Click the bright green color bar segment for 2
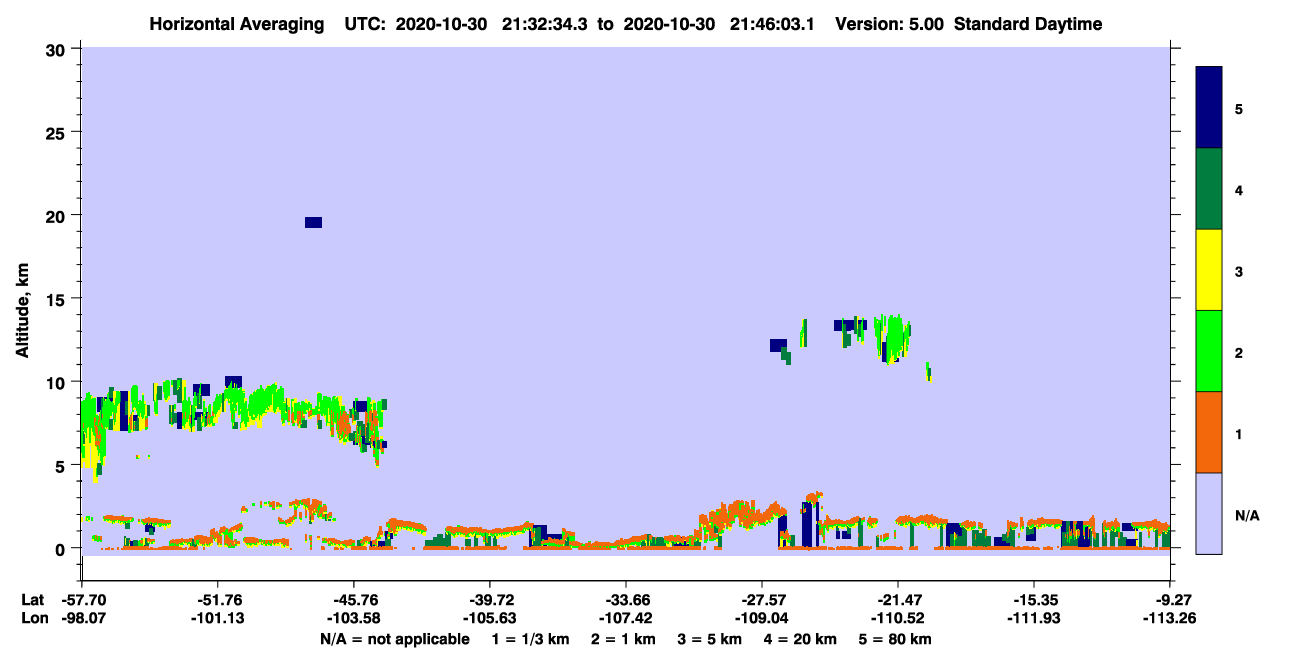Image resolution: width=1300 pixels, height=667 pixels. [1209, 351]
